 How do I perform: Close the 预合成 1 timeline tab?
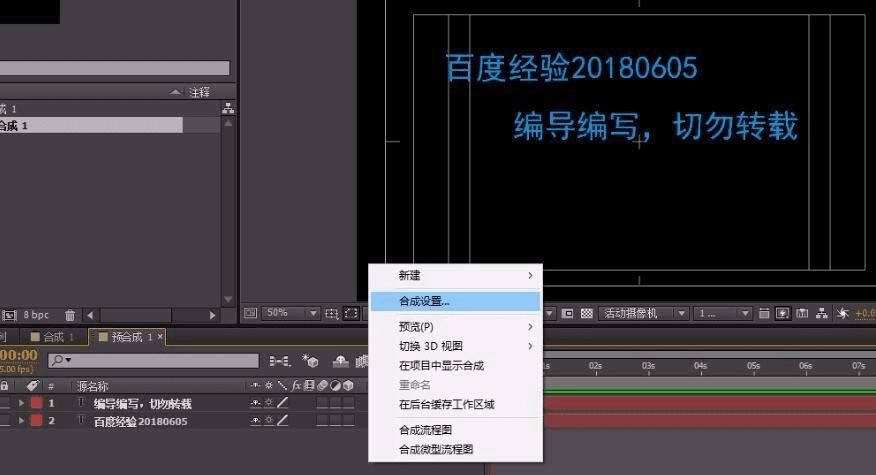160,336
